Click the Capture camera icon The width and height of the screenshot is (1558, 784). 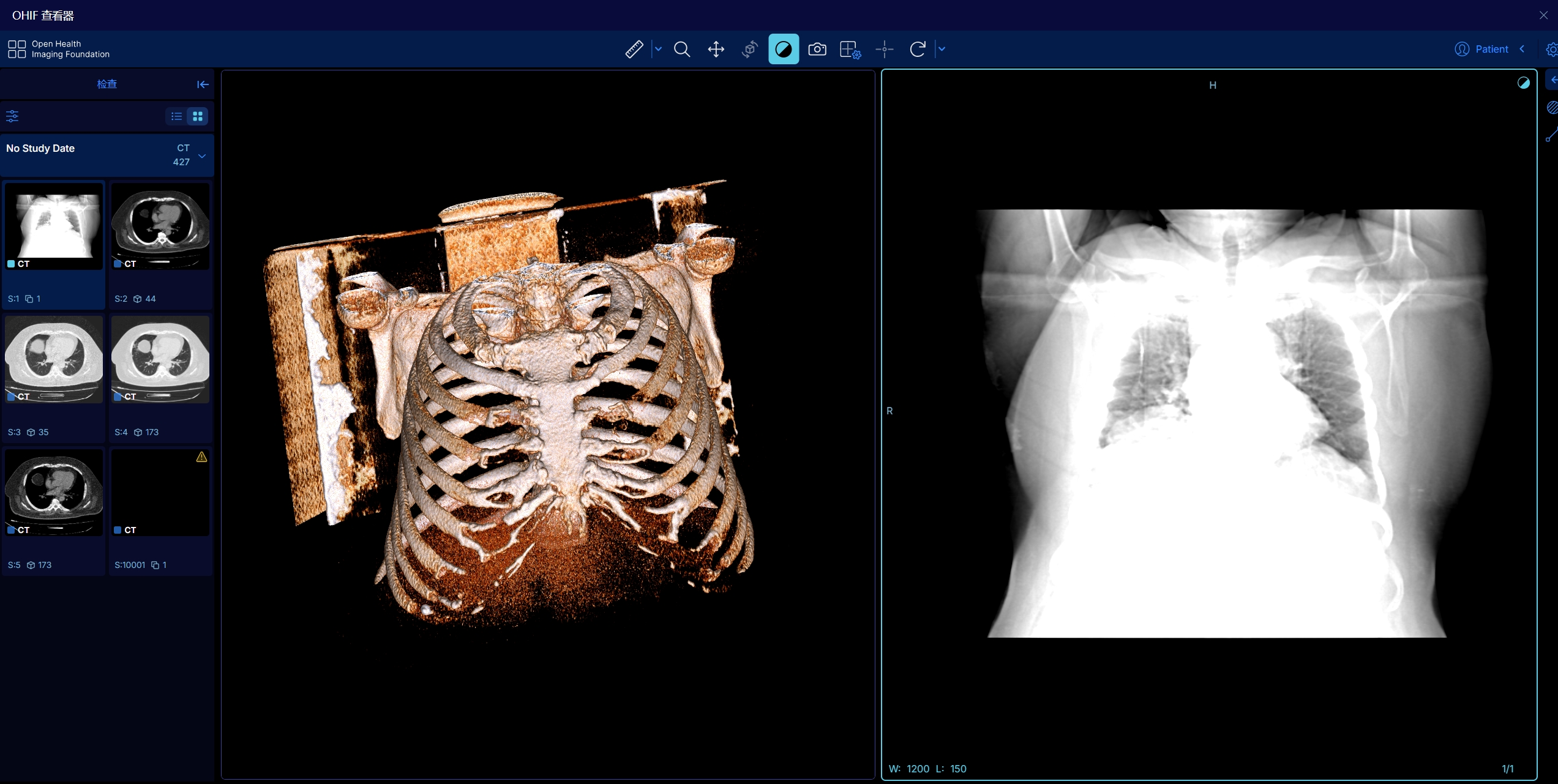click(x=817, y=49)
